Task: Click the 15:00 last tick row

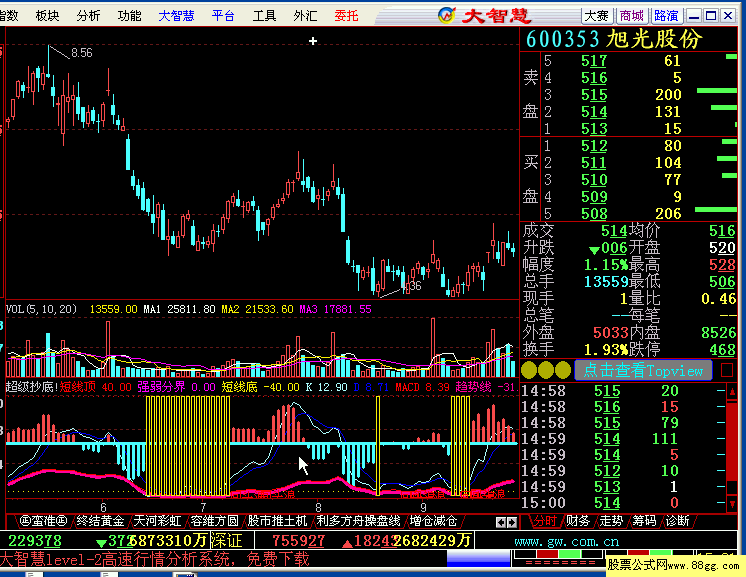Action: [621, 503]
